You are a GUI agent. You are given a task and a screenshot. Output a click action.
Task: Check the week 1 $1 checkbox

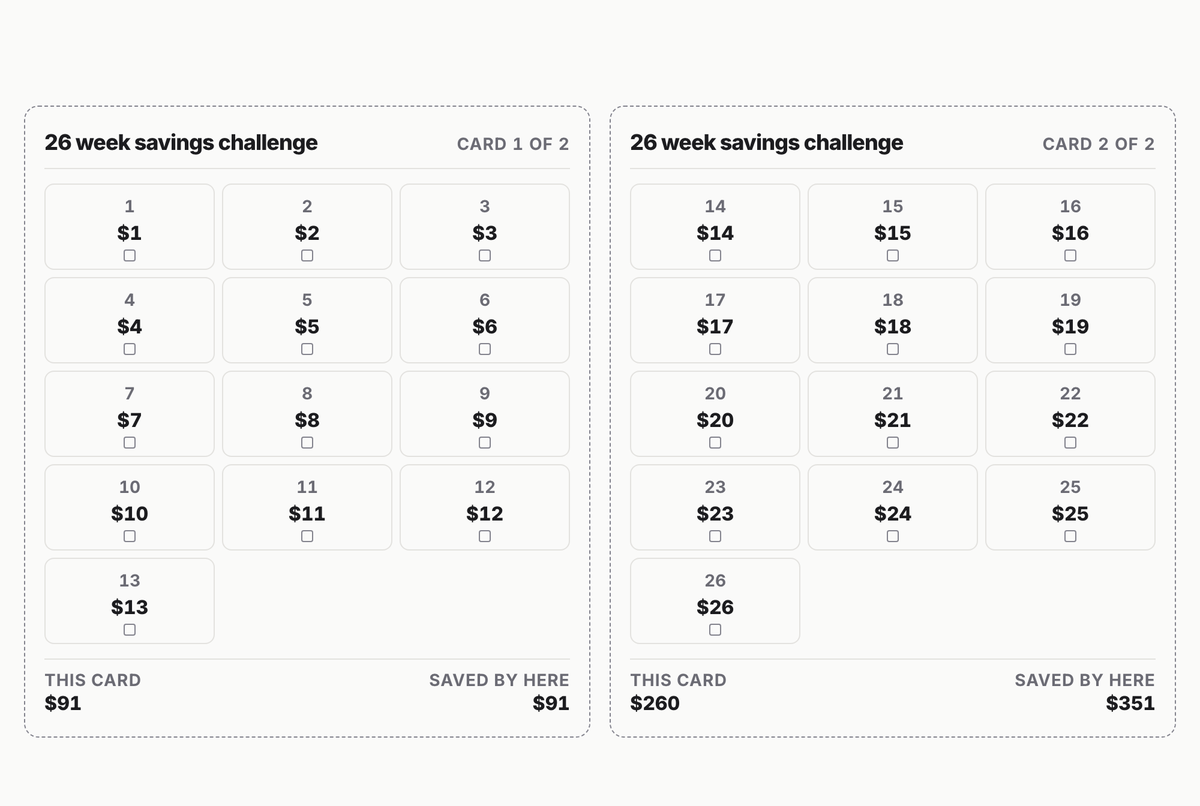click(x=129, y=256)
